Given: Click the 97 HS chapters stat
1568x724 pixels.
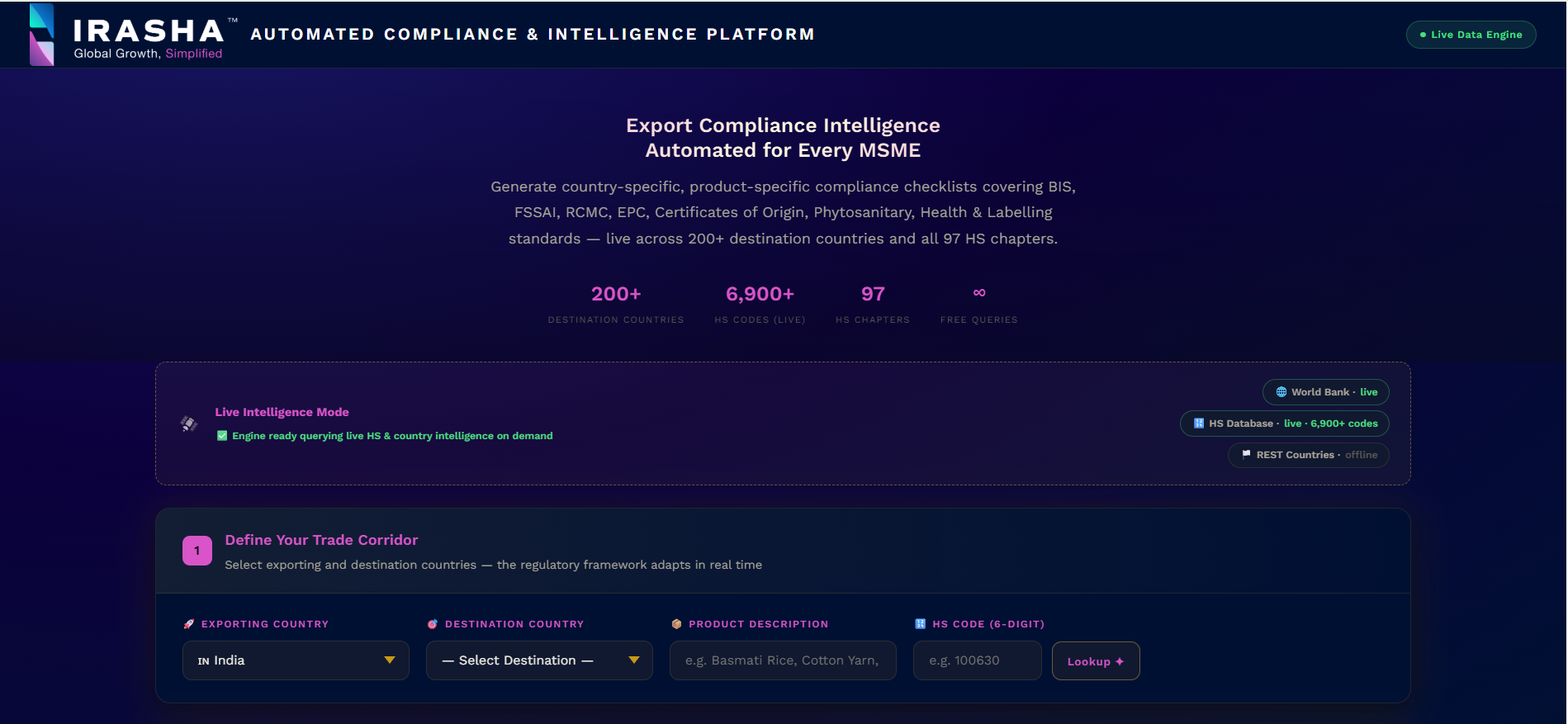Looking at the screenshot, I should [873, 304].
